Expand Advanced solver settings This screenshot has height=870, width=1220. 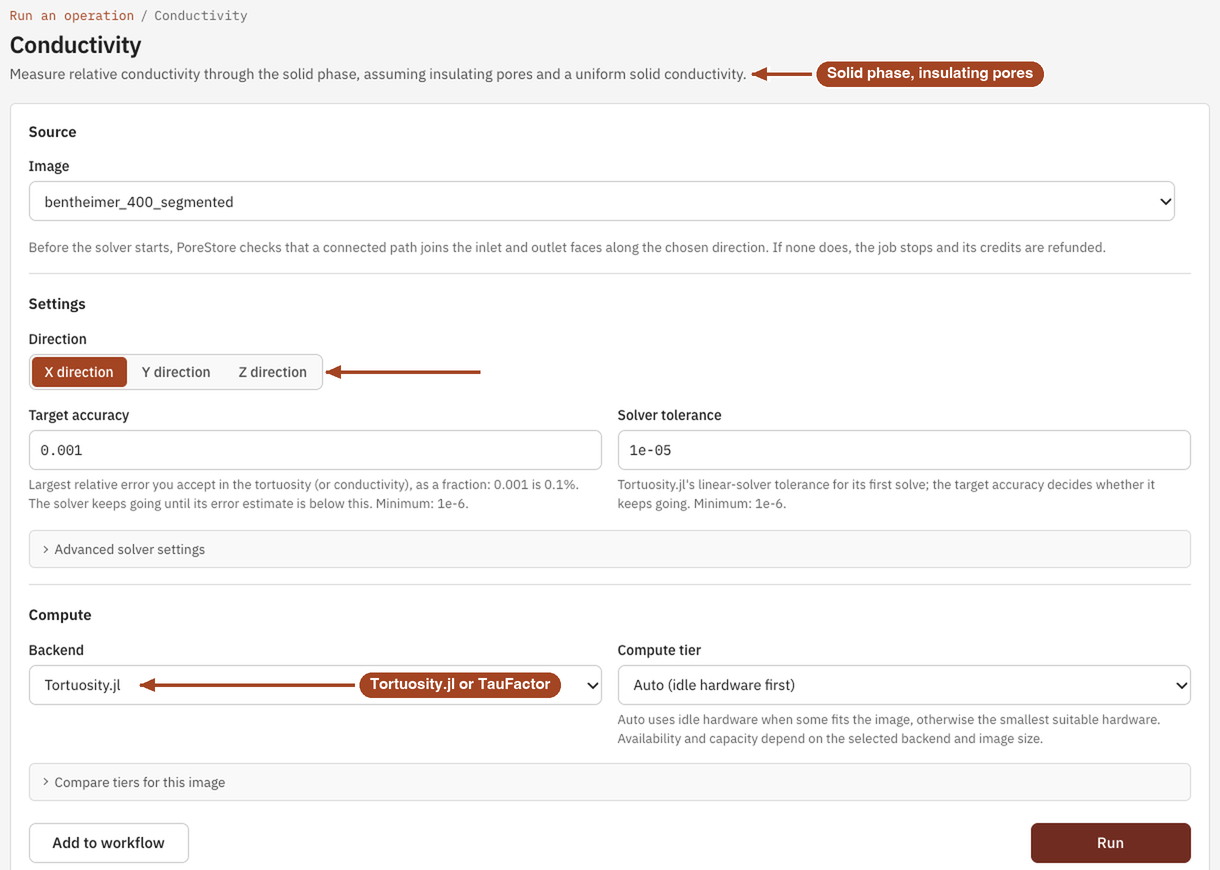[x=610, y=549]
